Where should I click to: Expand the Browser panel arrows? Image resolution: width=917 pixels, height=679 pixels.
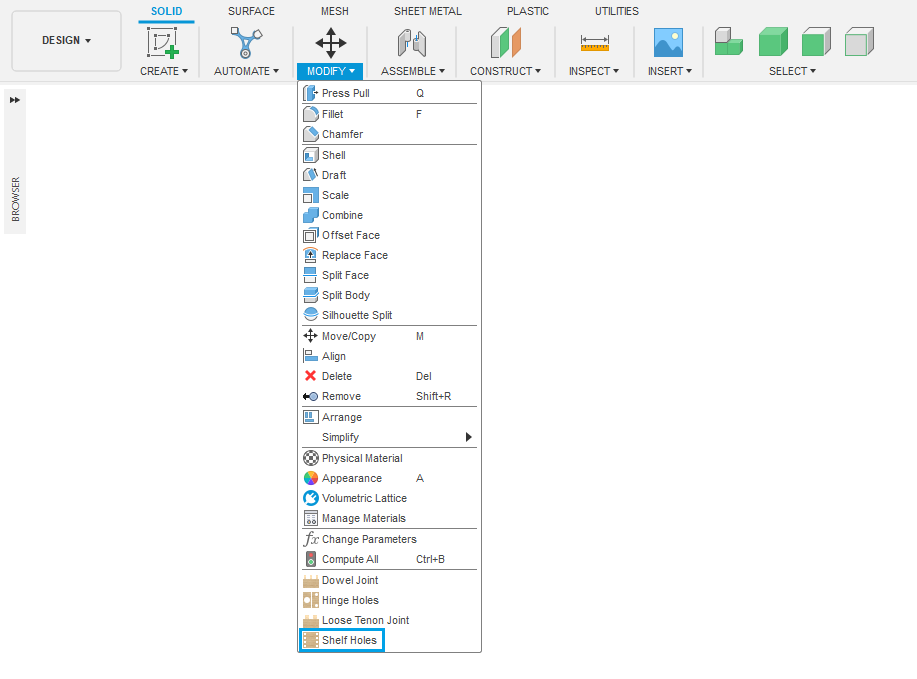[x=15, y=100]
